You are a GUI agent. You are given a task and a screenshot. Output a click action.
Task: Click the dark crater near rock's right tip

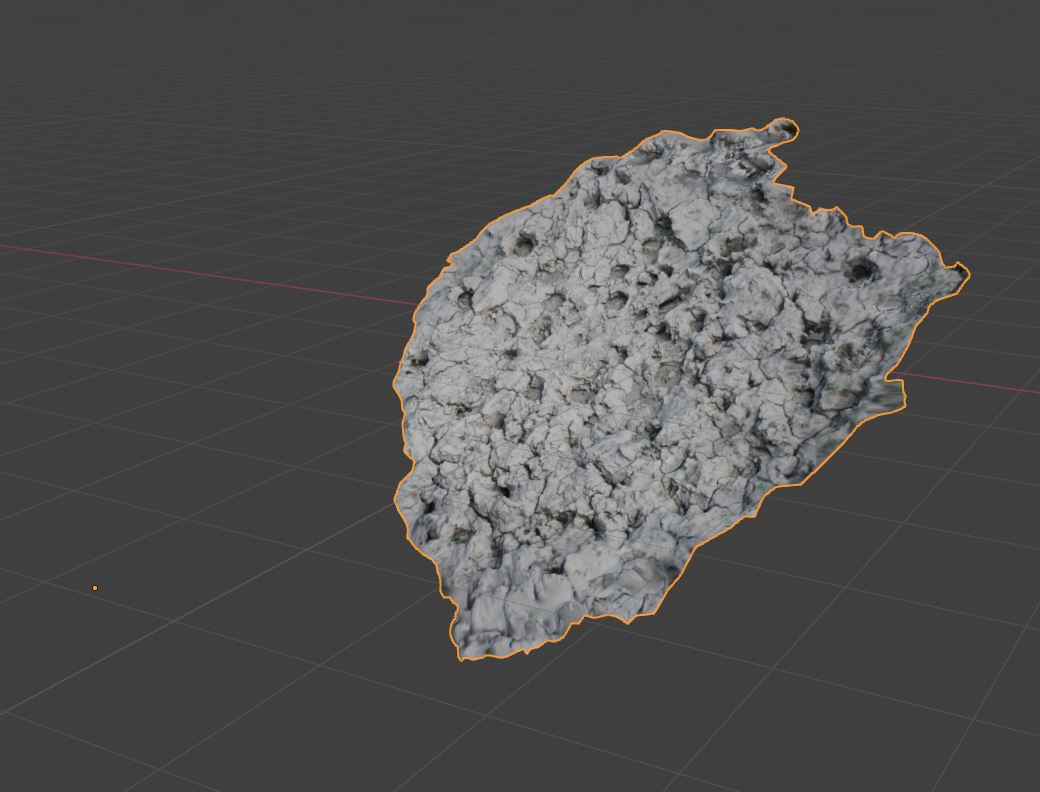(x=860, y=268)
